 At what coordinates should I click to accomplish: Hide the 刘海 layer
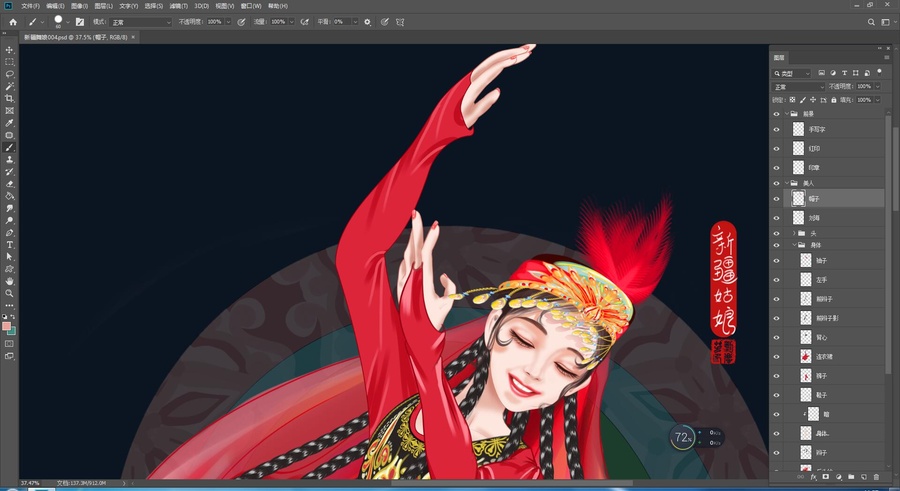pos(777,218)
